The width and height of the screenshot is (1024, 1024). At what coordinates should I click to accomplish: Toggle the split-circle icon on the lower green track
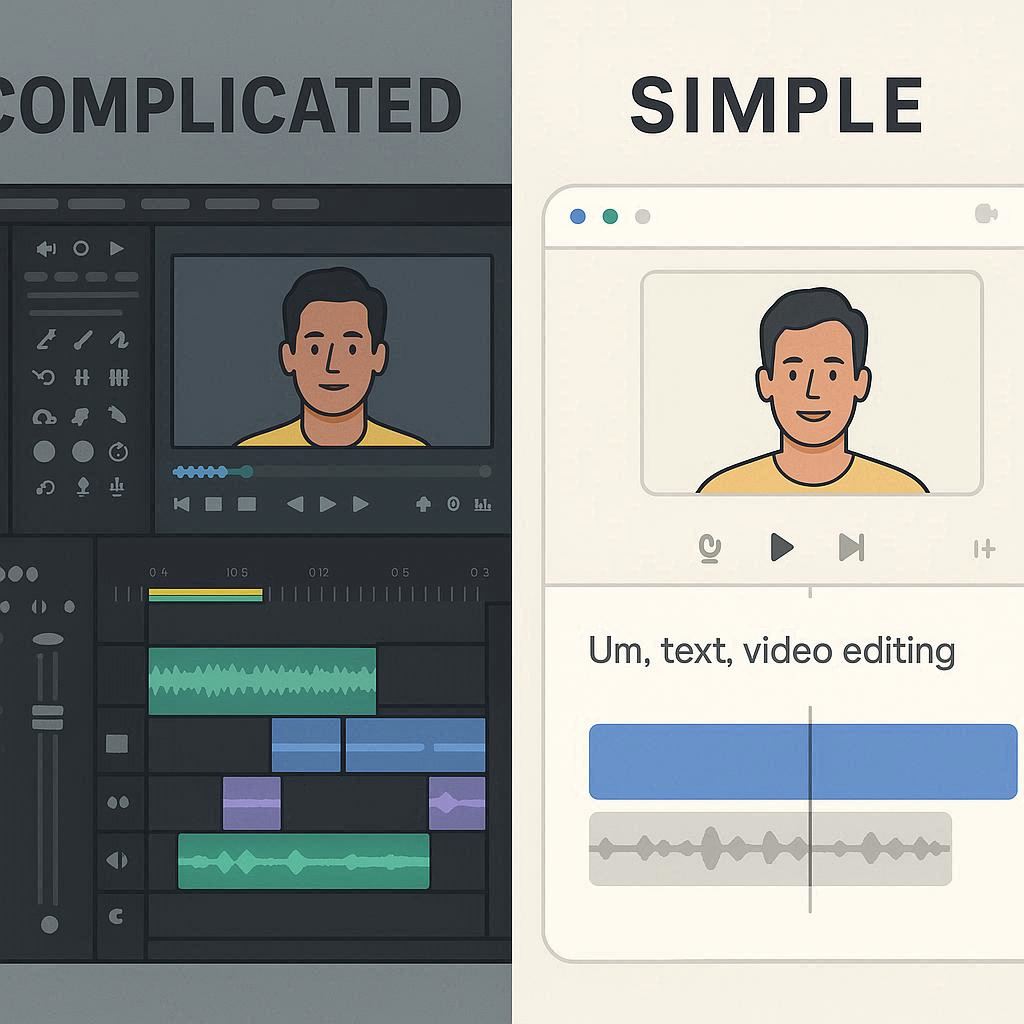[x=117, y=860]
